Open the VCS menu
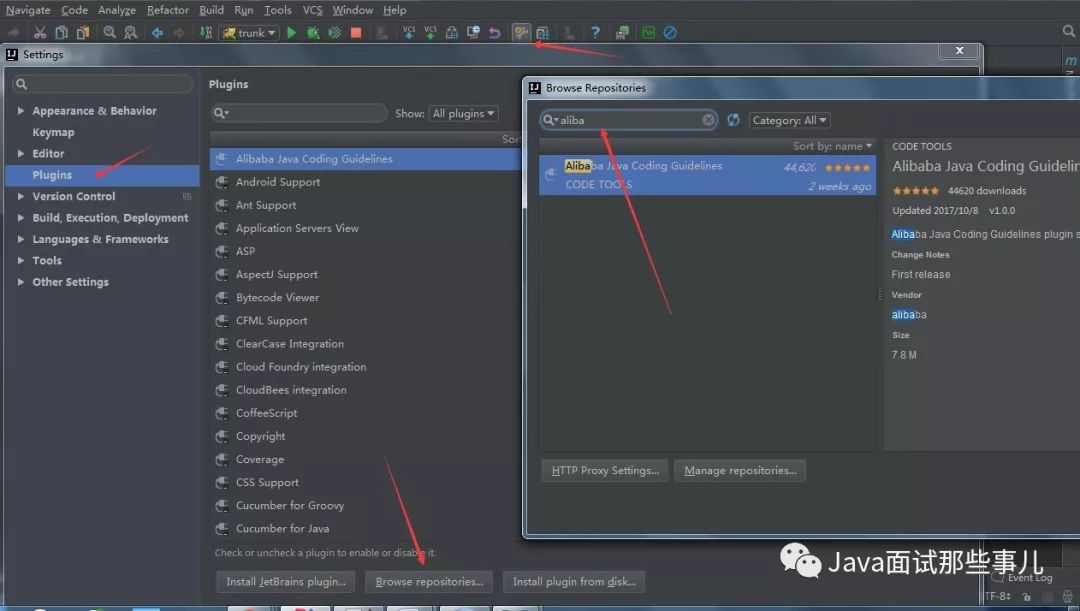The width and height of the screenshot is (1080, 611). click(312, 10)
